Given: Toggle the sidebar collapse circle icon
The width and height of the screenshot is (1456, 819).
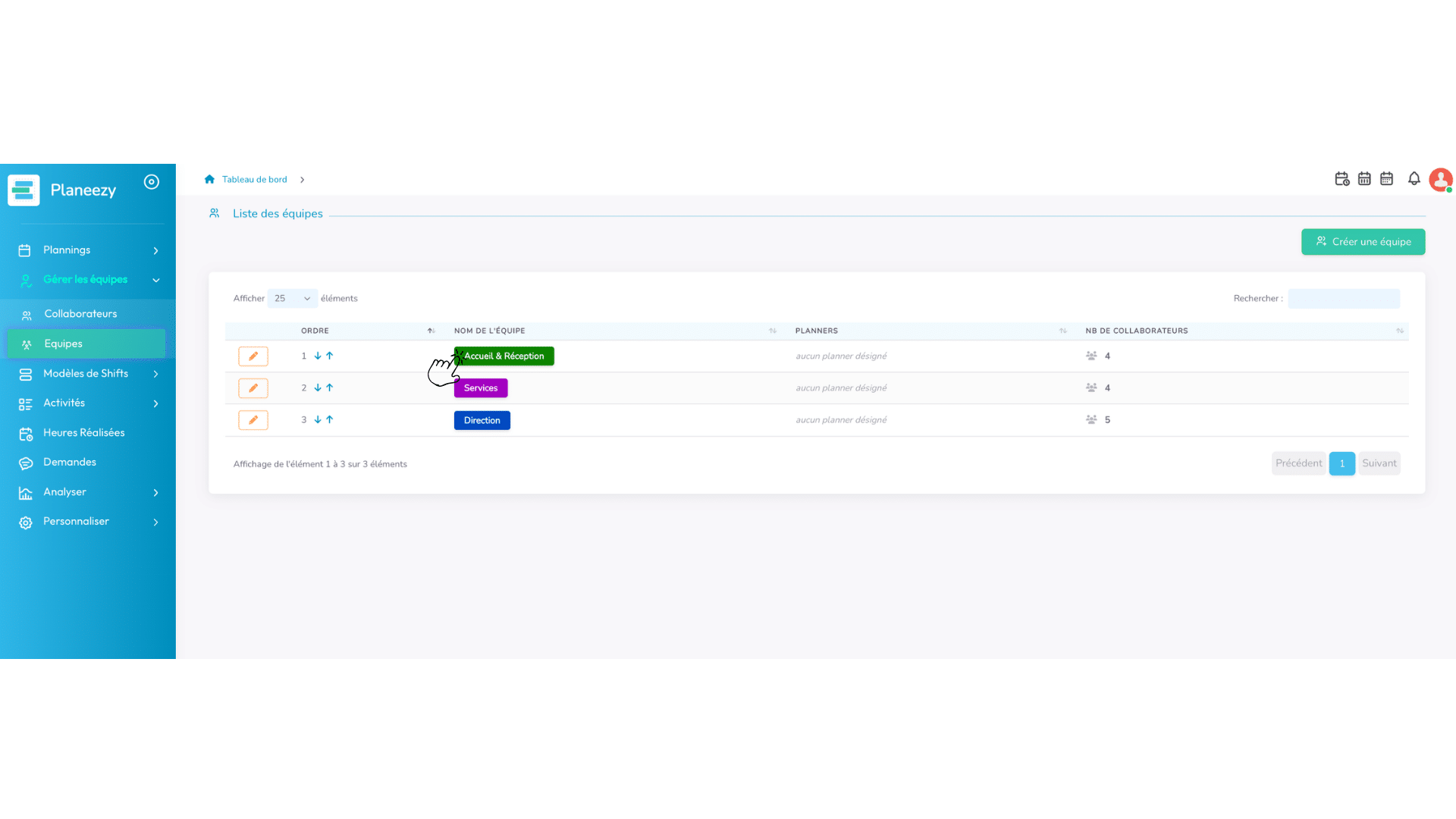Looking at the screenshot, I should point(152,182).
